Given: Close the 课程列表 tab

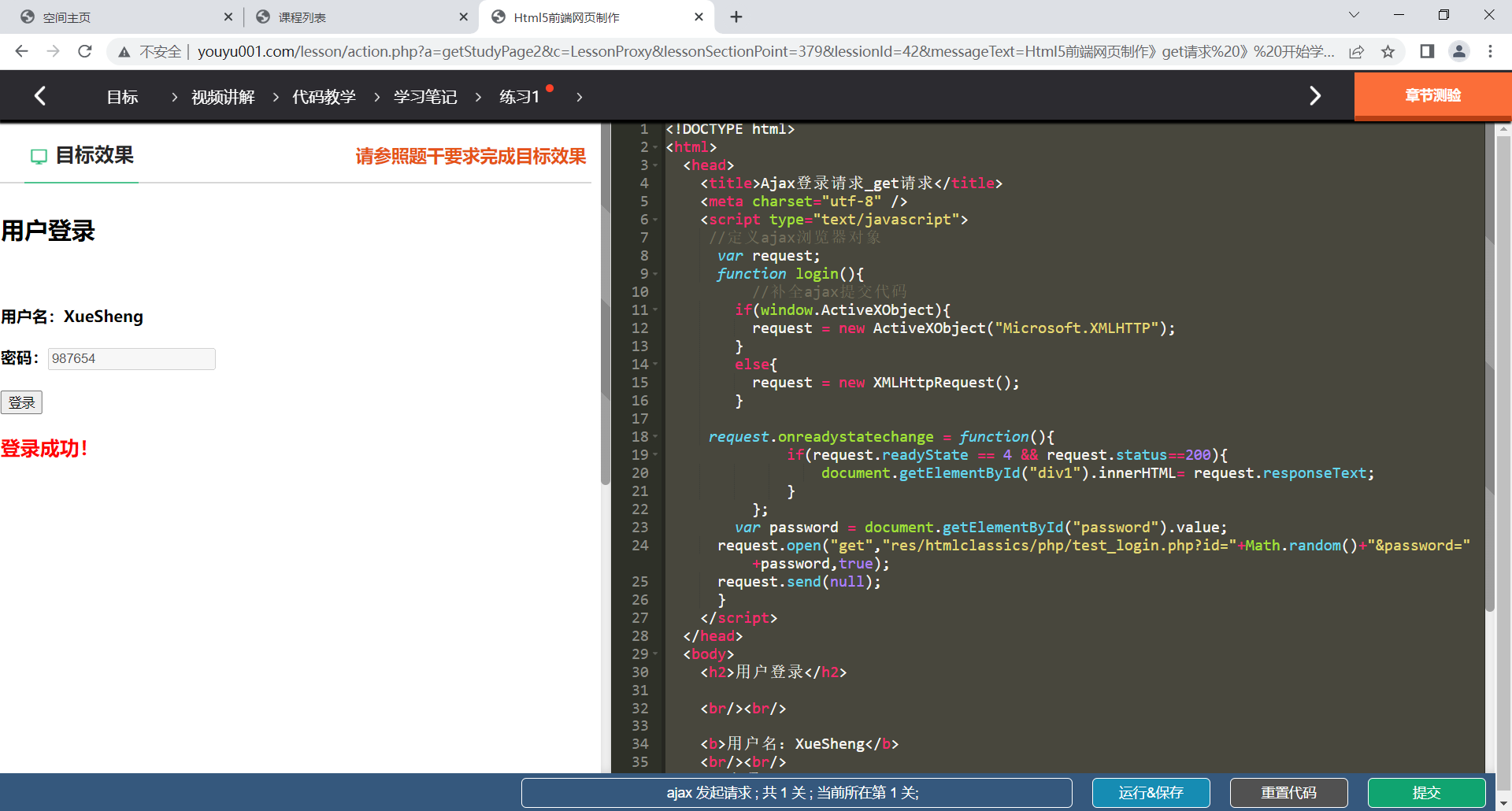Looking at the screenshot, I should (463, 17).
